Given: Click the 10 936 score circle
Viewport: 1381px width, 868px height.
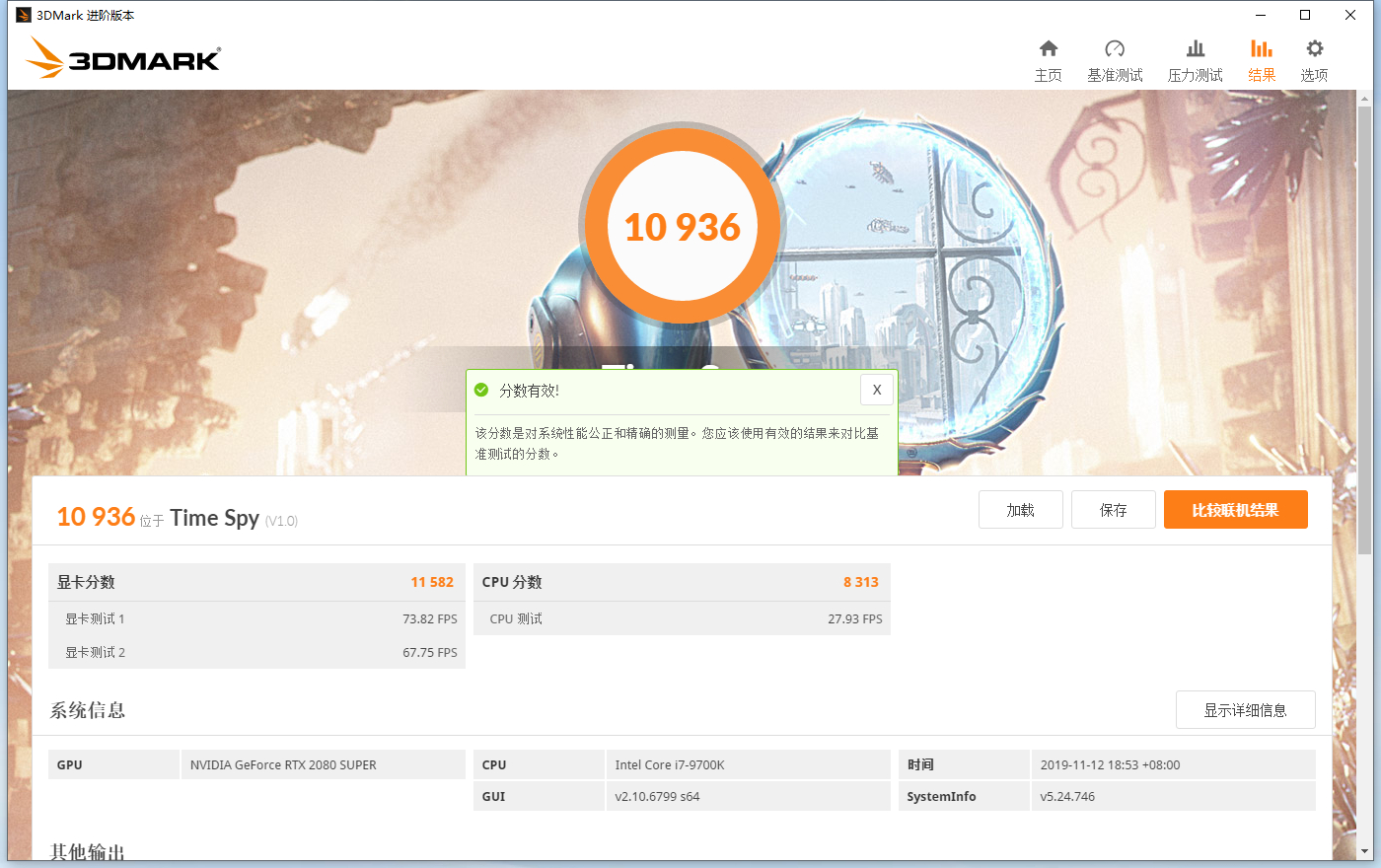Looking at the screenshot, I should tap(683, 226).
